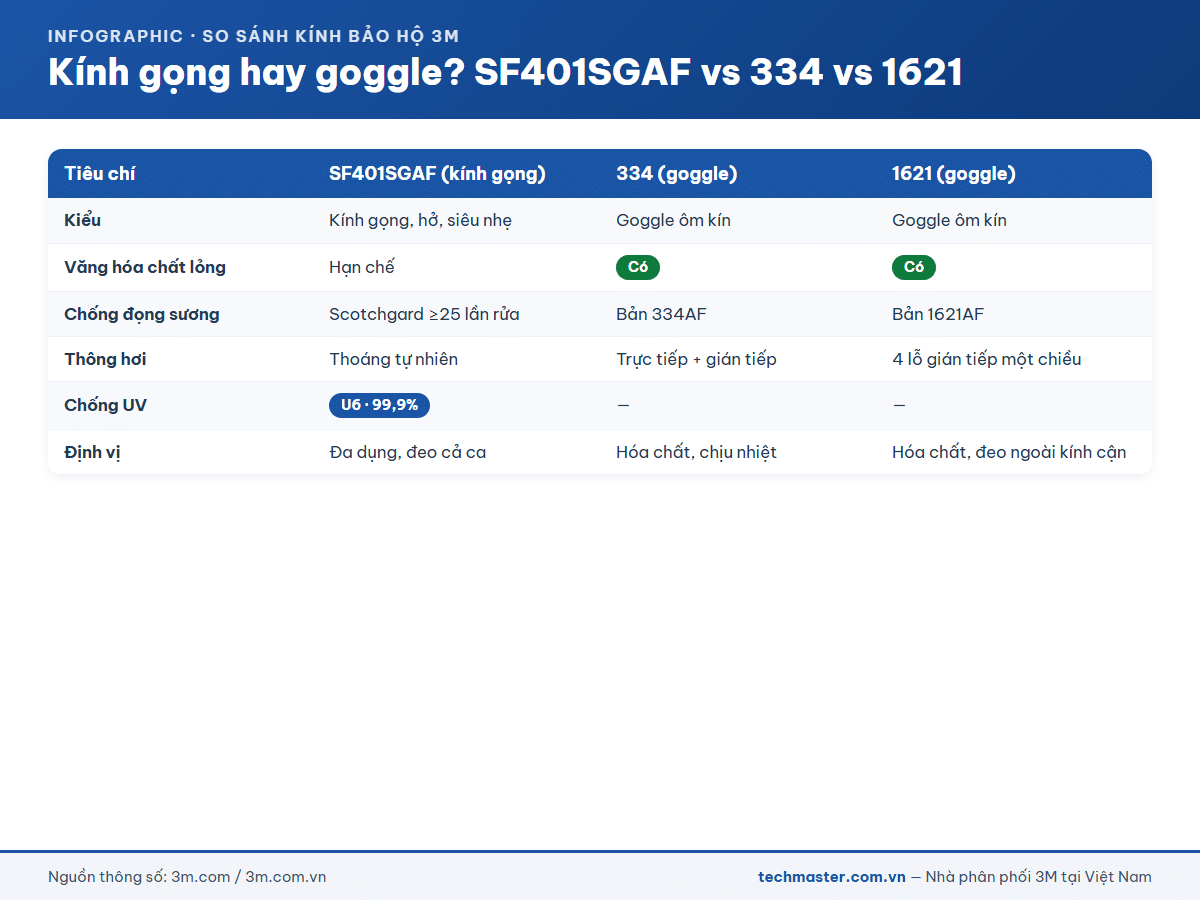Select the 'Tiêu chí' column header

pyautogui.click(x=100, y=174)
